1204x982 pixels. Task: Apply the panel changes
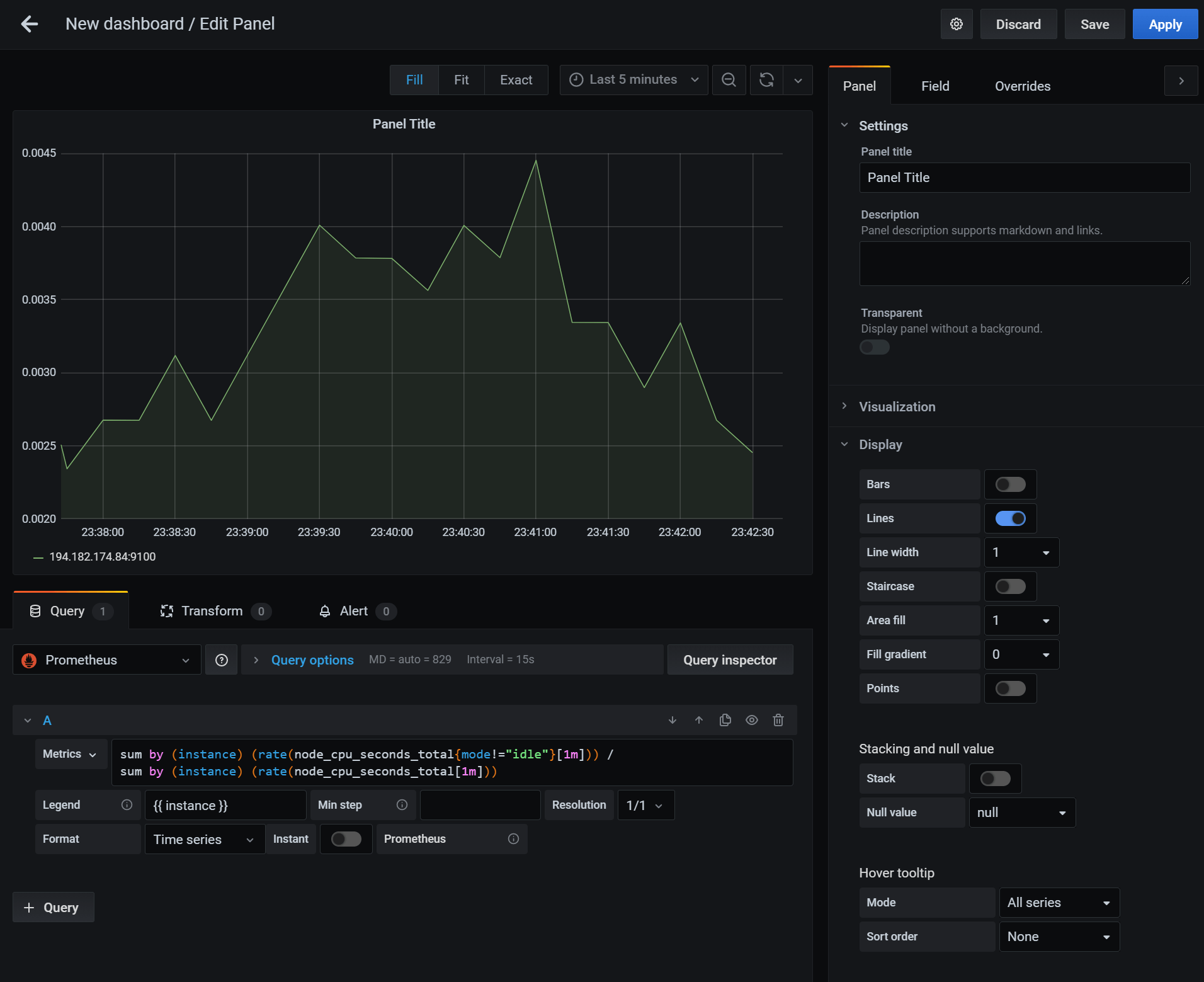click(x=1164, y=24)
